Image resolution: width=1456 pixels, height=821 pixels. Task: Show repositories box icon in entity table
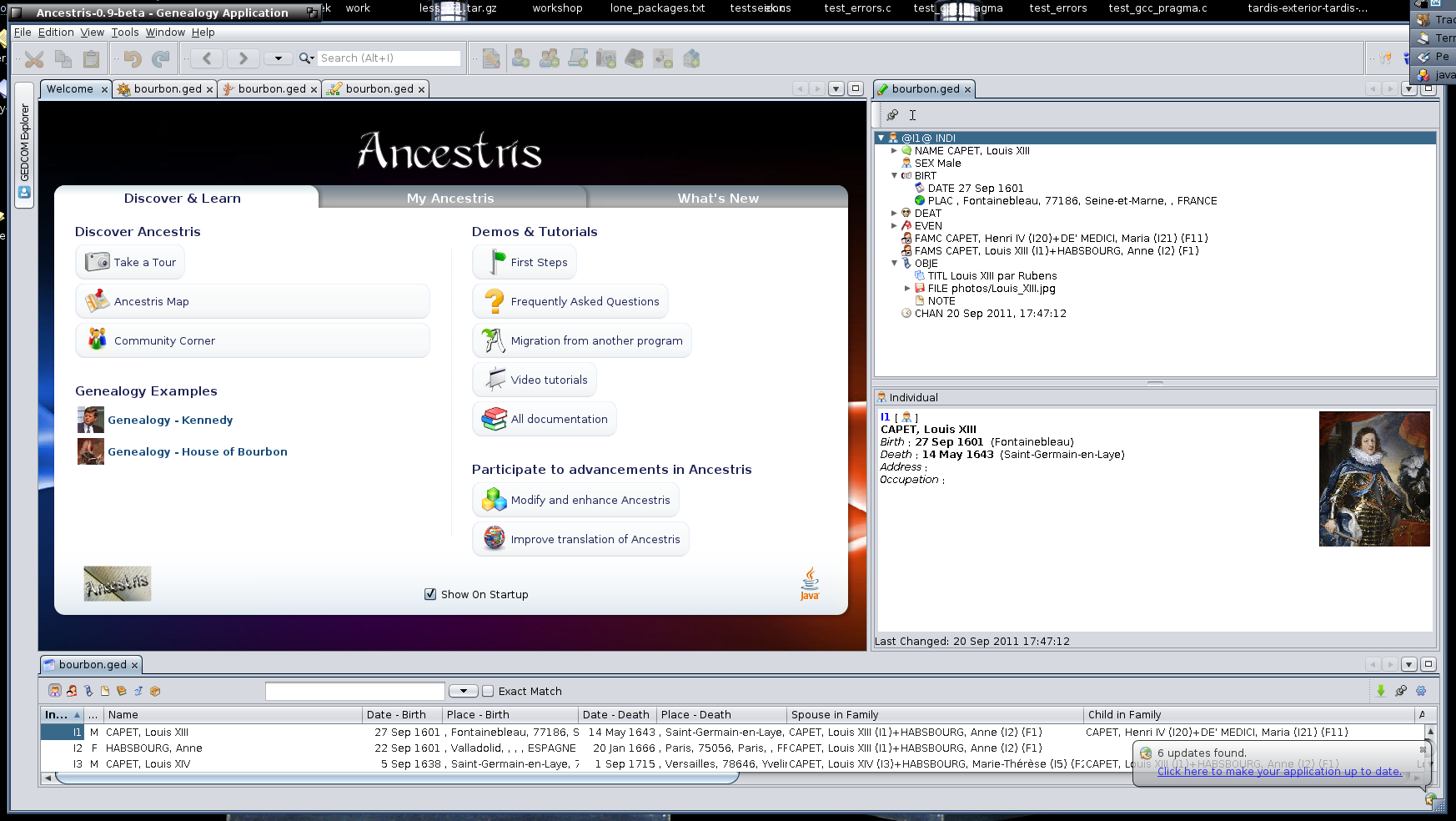tap(155, 691)
